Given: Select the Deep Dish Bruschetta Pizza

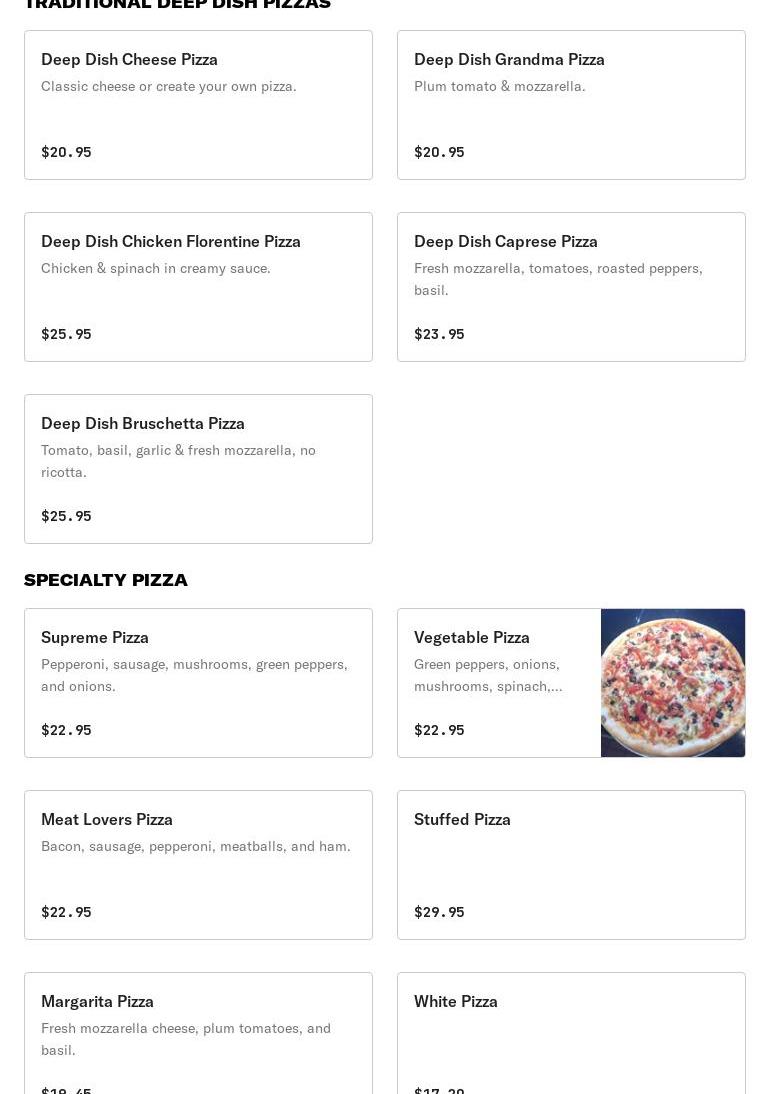Looking at the screenshot, I should (198, 469).
